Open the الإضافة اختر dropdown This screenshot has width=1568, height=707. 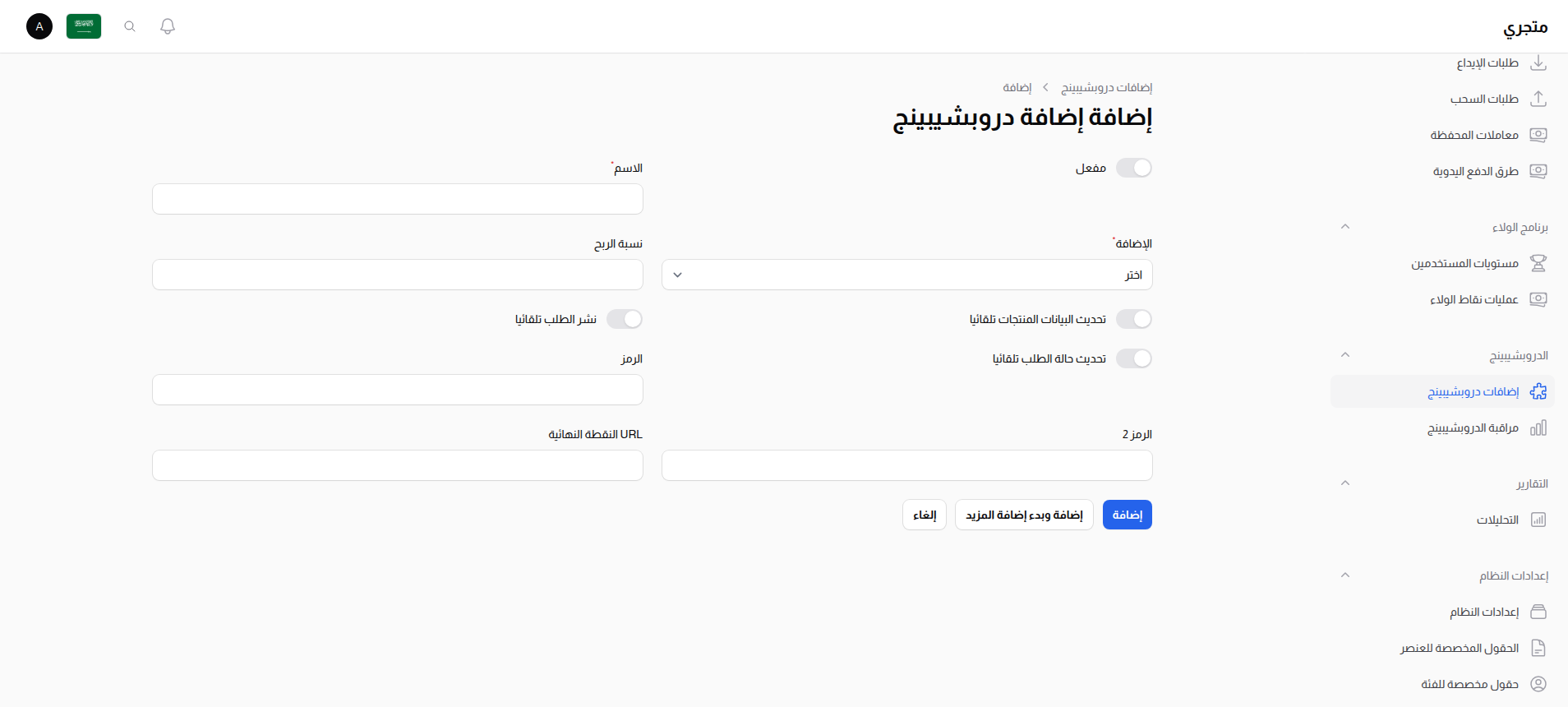[907, 275]
